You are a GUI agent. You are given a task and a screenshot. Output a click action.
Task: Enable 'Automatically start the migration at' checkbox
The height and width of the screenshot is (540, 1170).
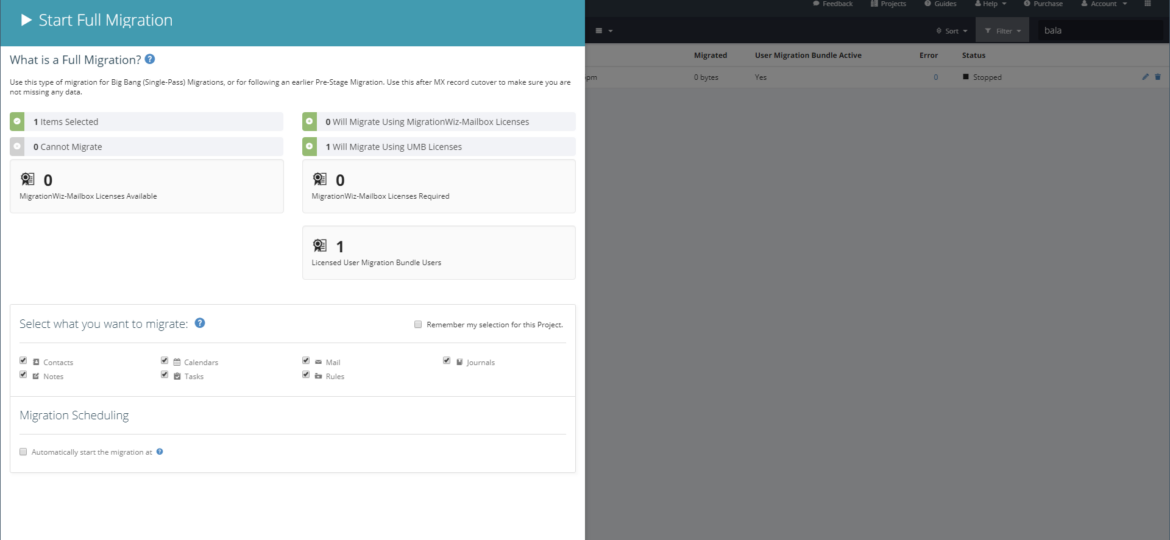tap(23, 452)
